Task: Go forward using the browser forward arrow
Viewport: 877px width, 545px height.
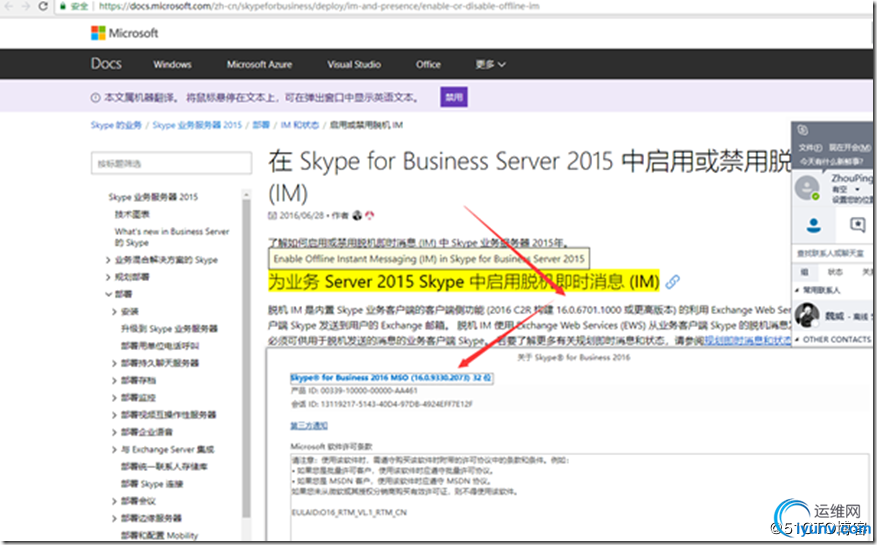Action: (25, 6)
